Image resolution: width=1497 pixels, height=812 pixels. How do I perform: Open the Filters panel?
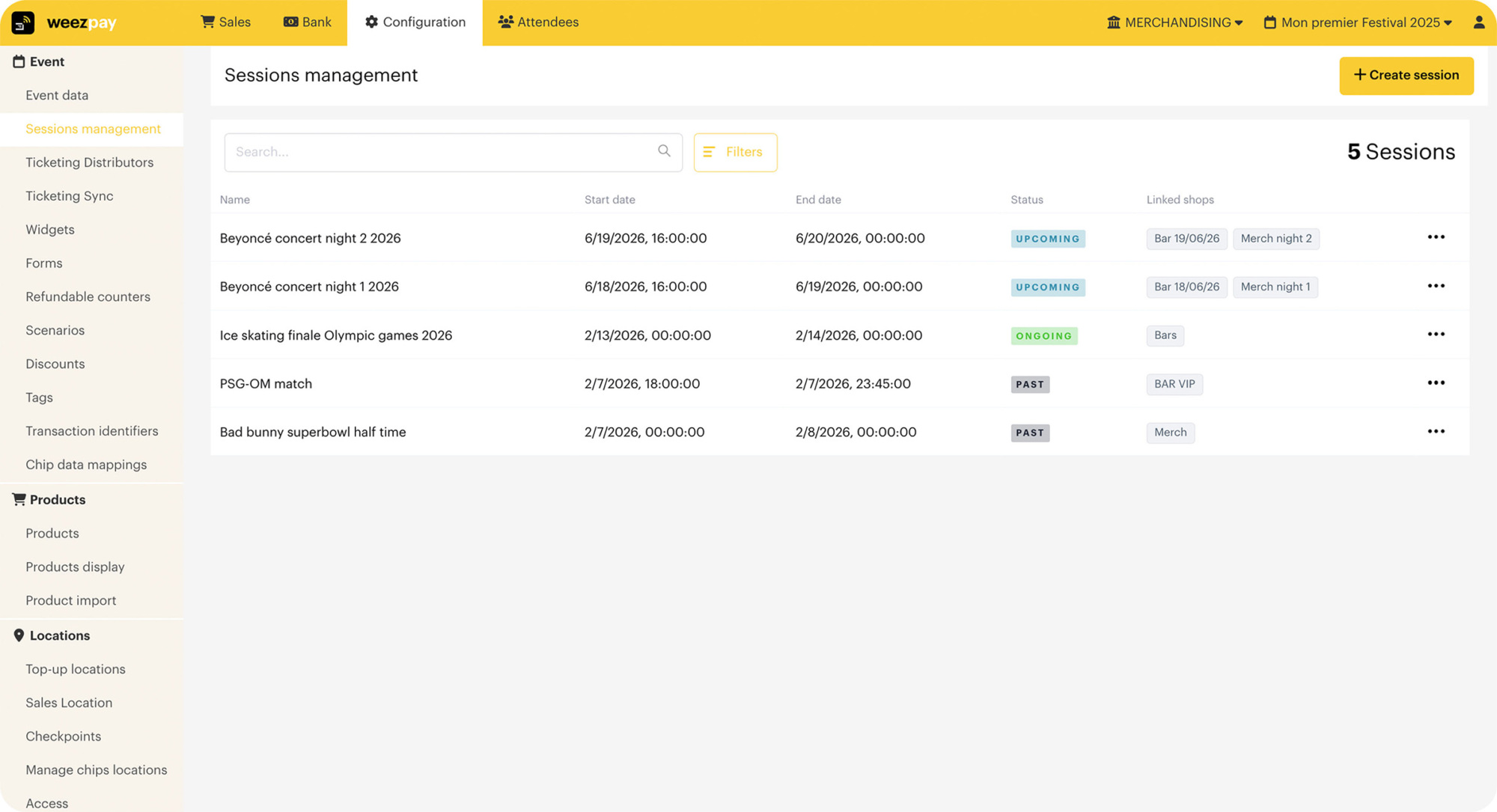735,152
